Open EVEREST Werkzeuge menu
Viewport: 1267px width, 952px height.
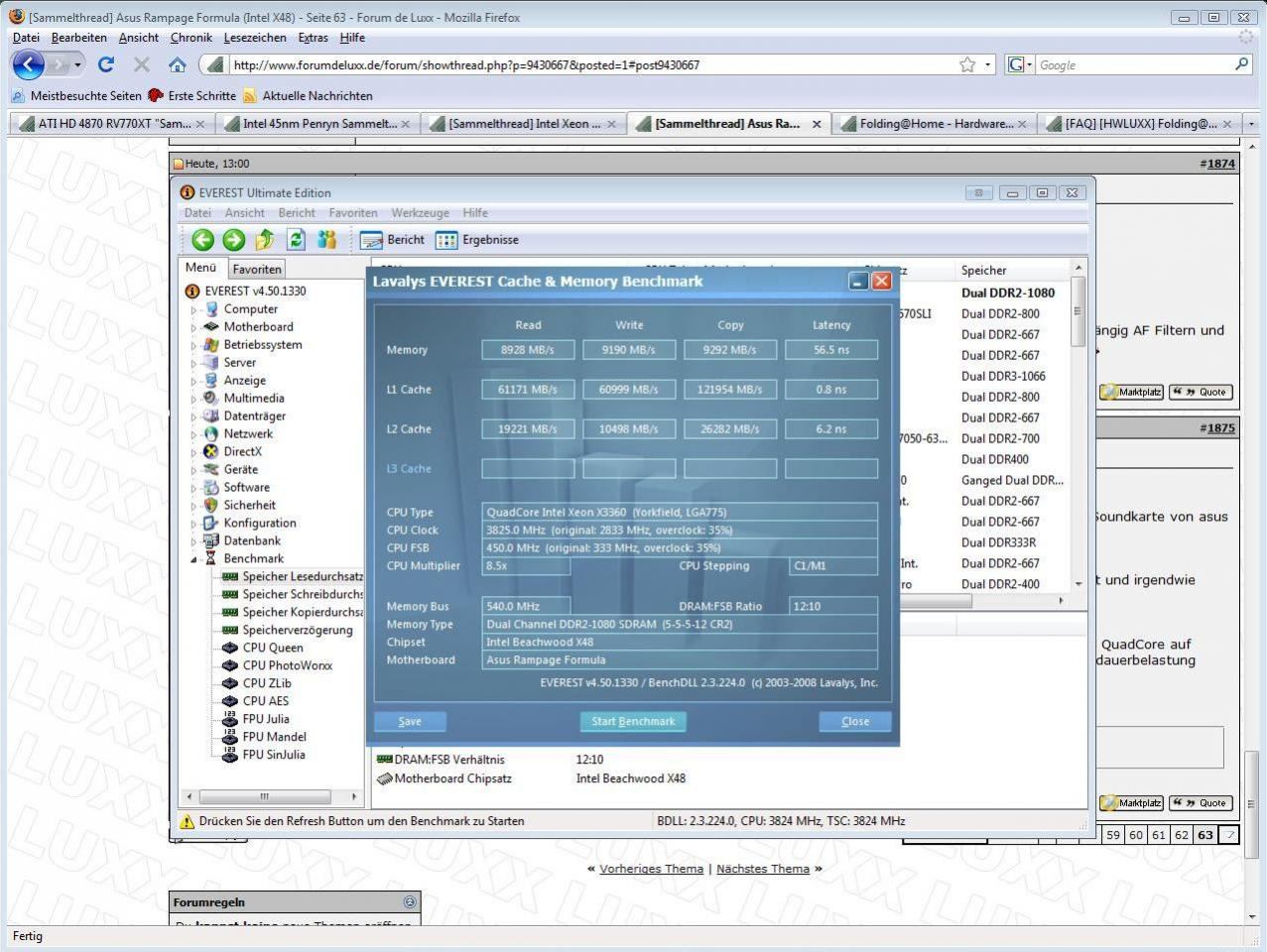point(420,213)
